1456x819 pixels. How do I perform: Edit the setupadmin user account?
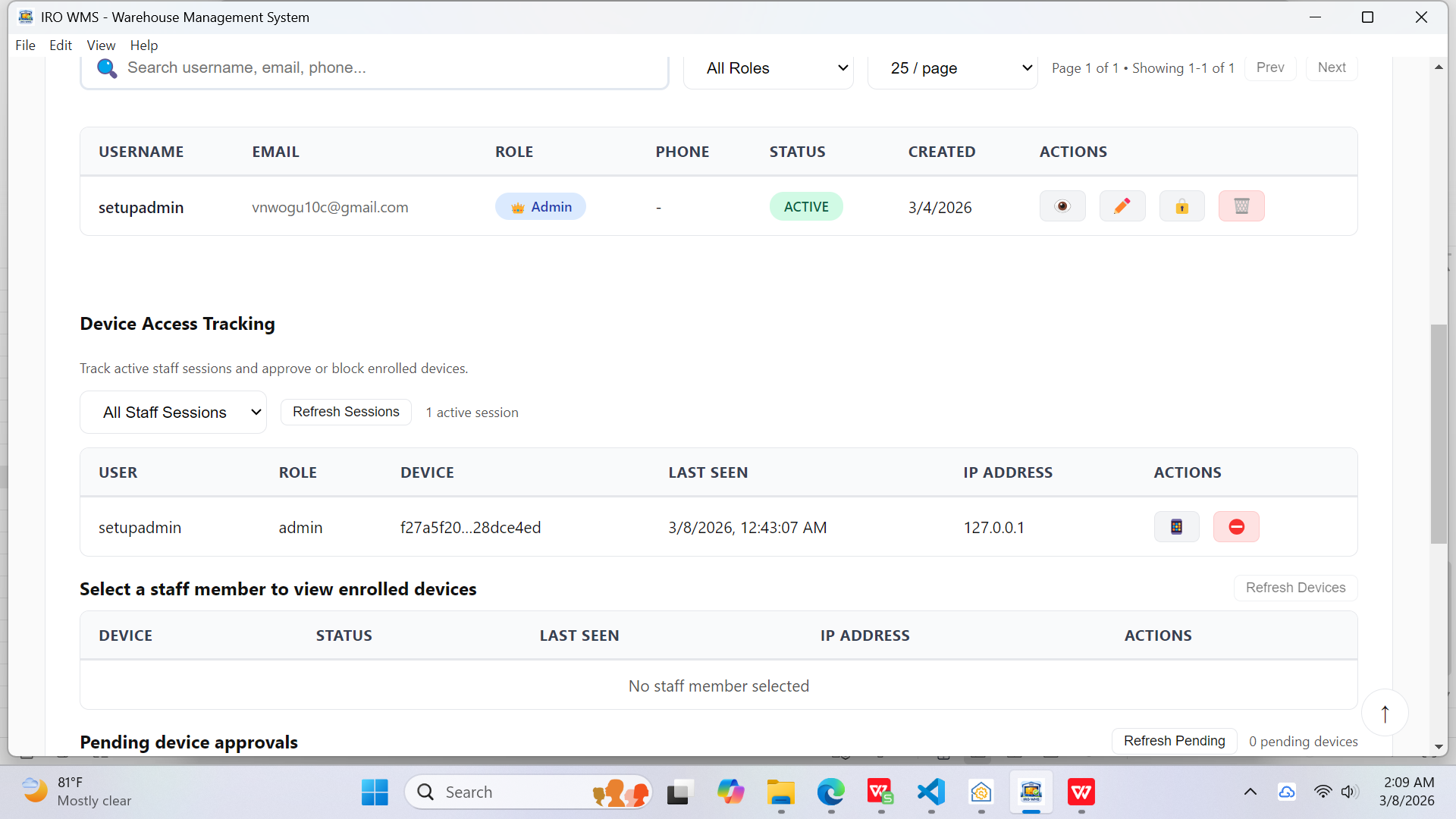1122,206
